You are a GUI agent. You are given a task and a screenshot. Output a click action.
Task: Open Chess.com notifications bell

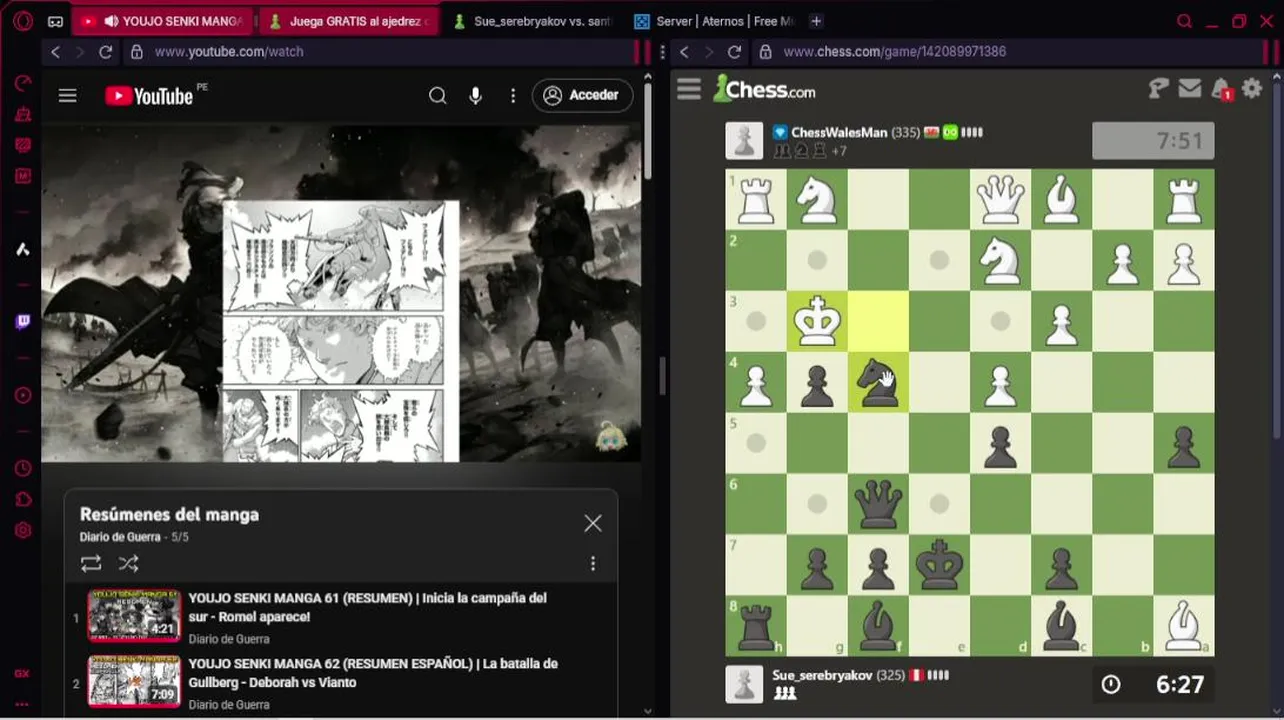tap(1221, 90)
